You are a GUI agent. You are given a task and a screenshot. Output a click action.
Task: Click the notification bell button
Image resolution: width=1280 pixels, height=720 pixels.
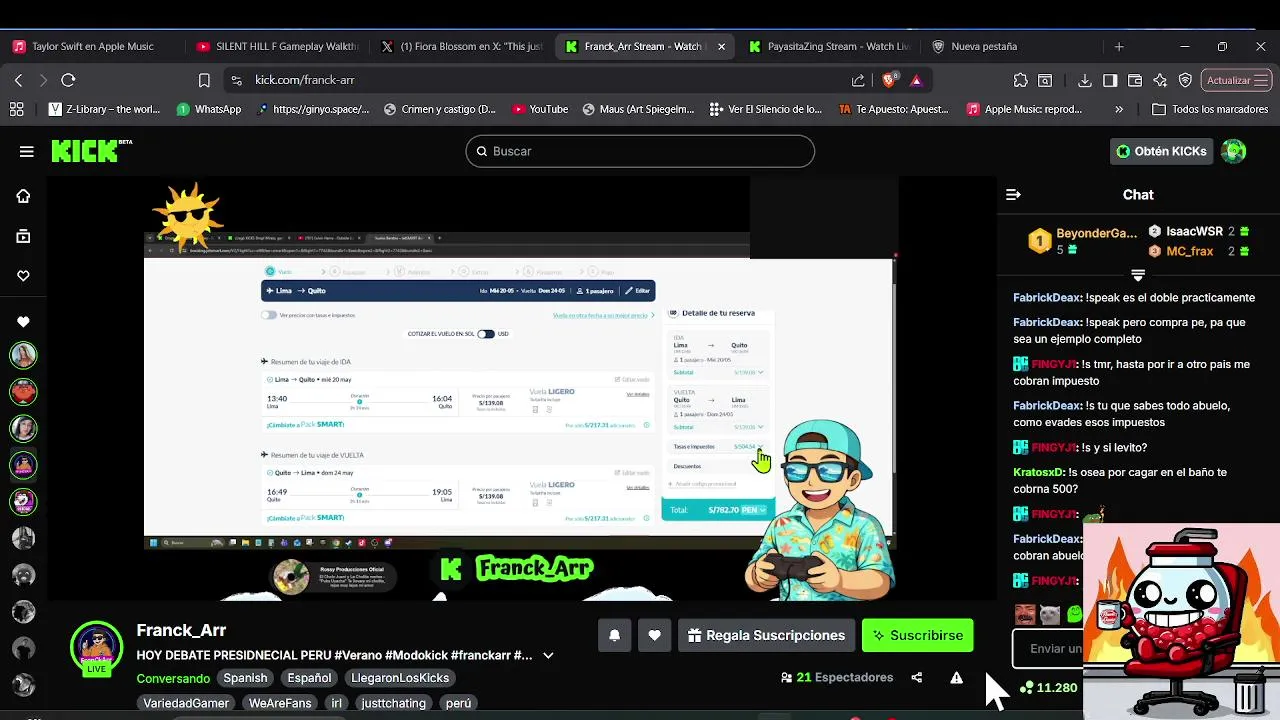tap(615, 635)
